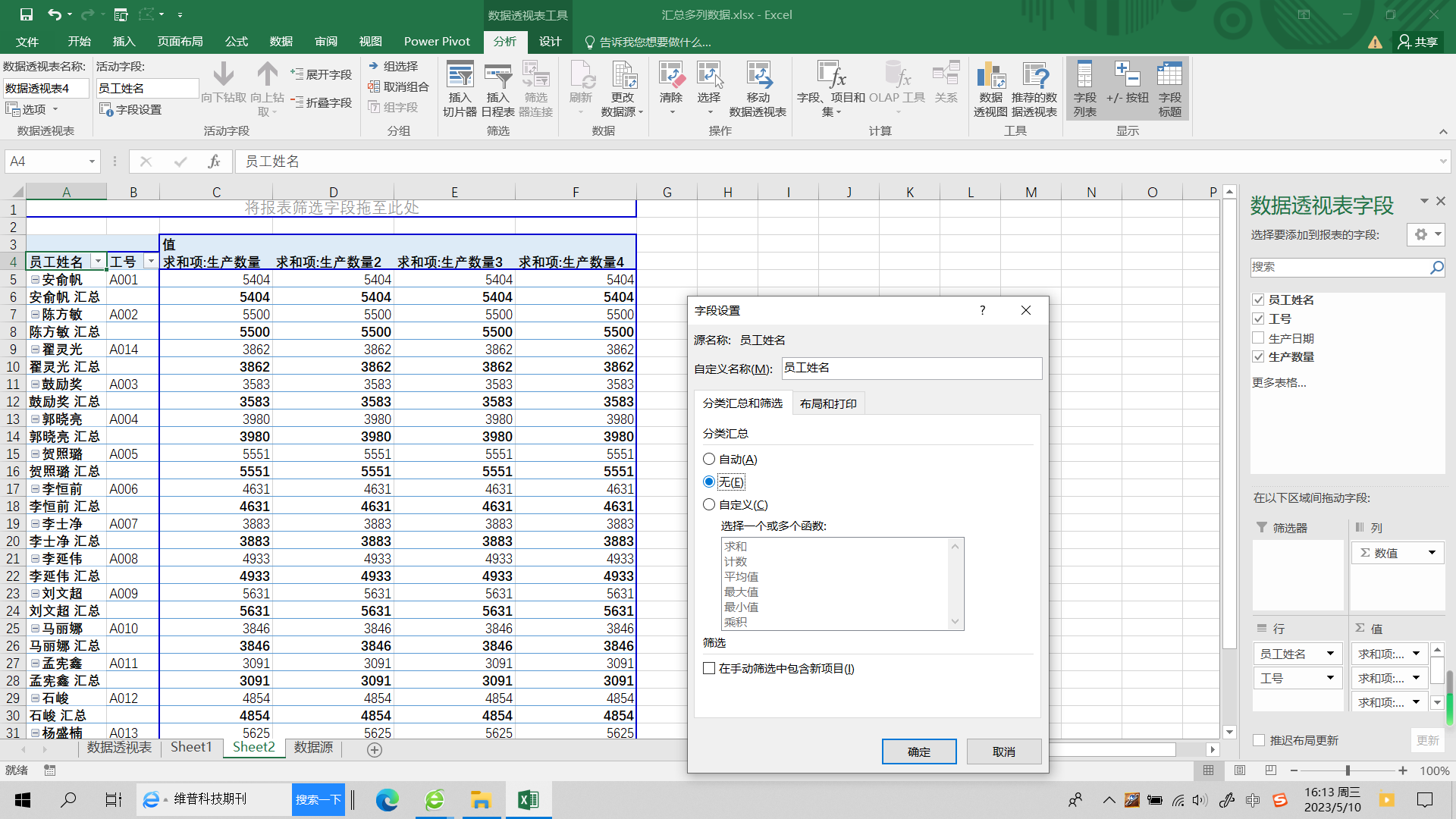Select the 自定义(C) radio button
1456x819 pixels.
(709, 504)
